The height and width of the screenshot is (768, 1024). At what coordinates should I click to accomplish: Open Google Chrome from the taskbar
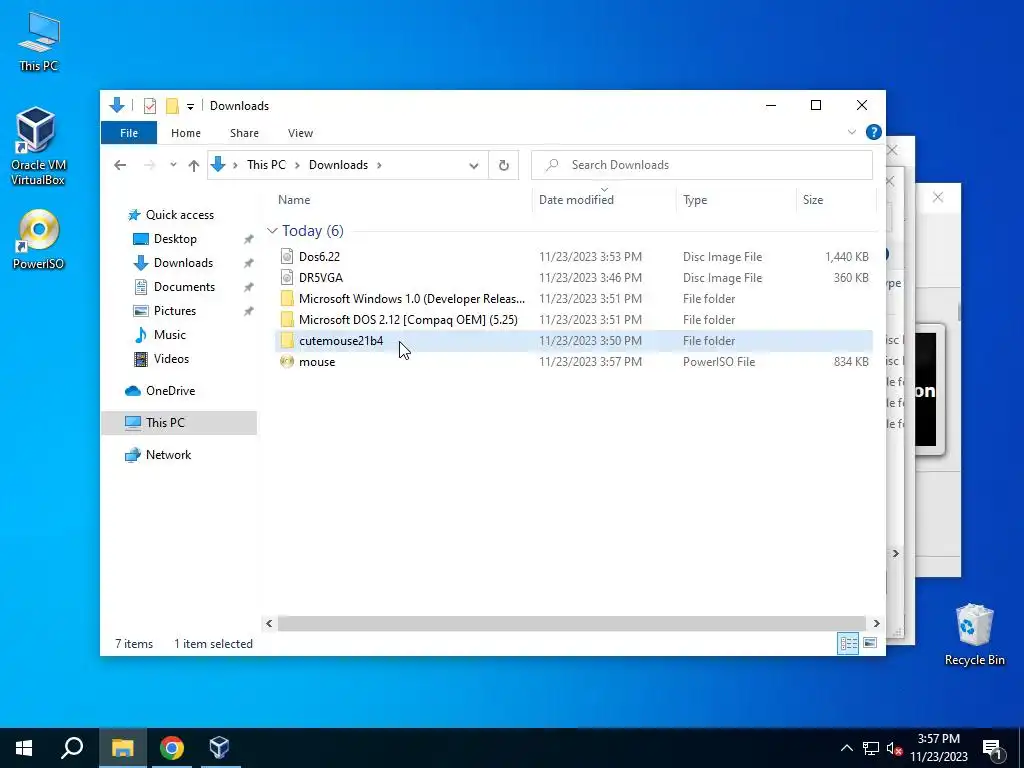point(172,748)
